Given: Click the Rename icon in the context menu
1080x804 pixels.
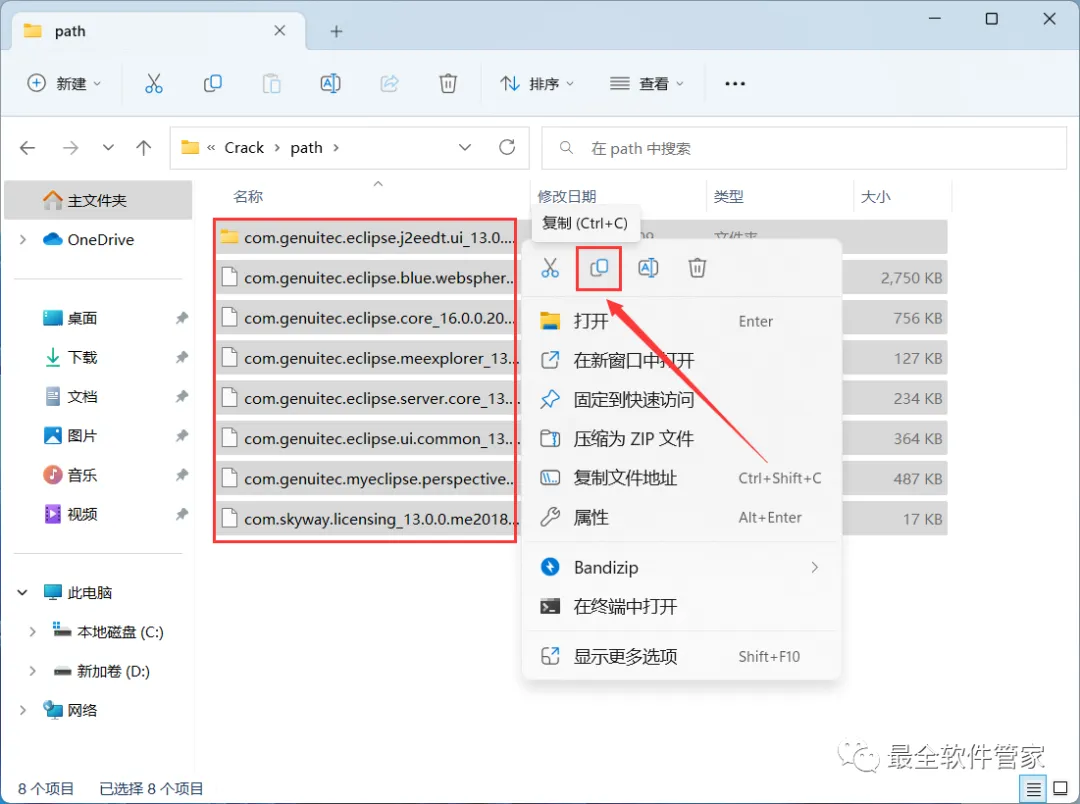Looking at the screenshot, I should (x=648, y=268).
